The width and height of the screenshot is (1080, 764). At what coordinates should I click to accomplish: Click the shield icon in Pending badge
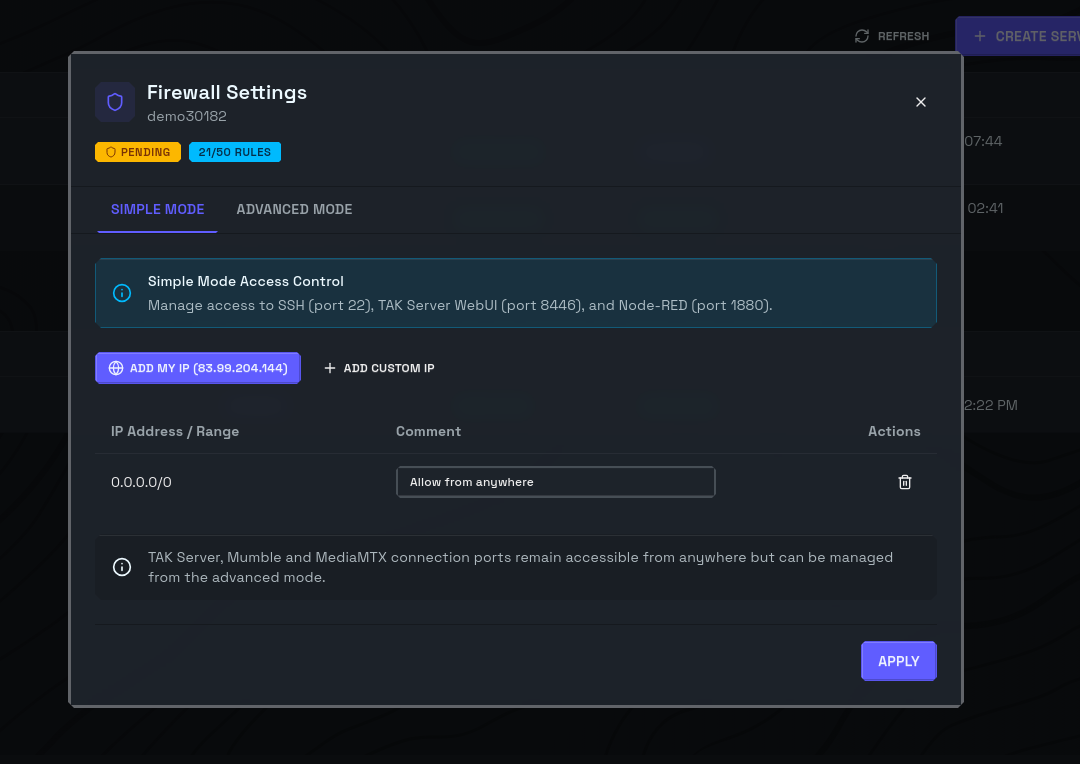[x=111, y=152]
